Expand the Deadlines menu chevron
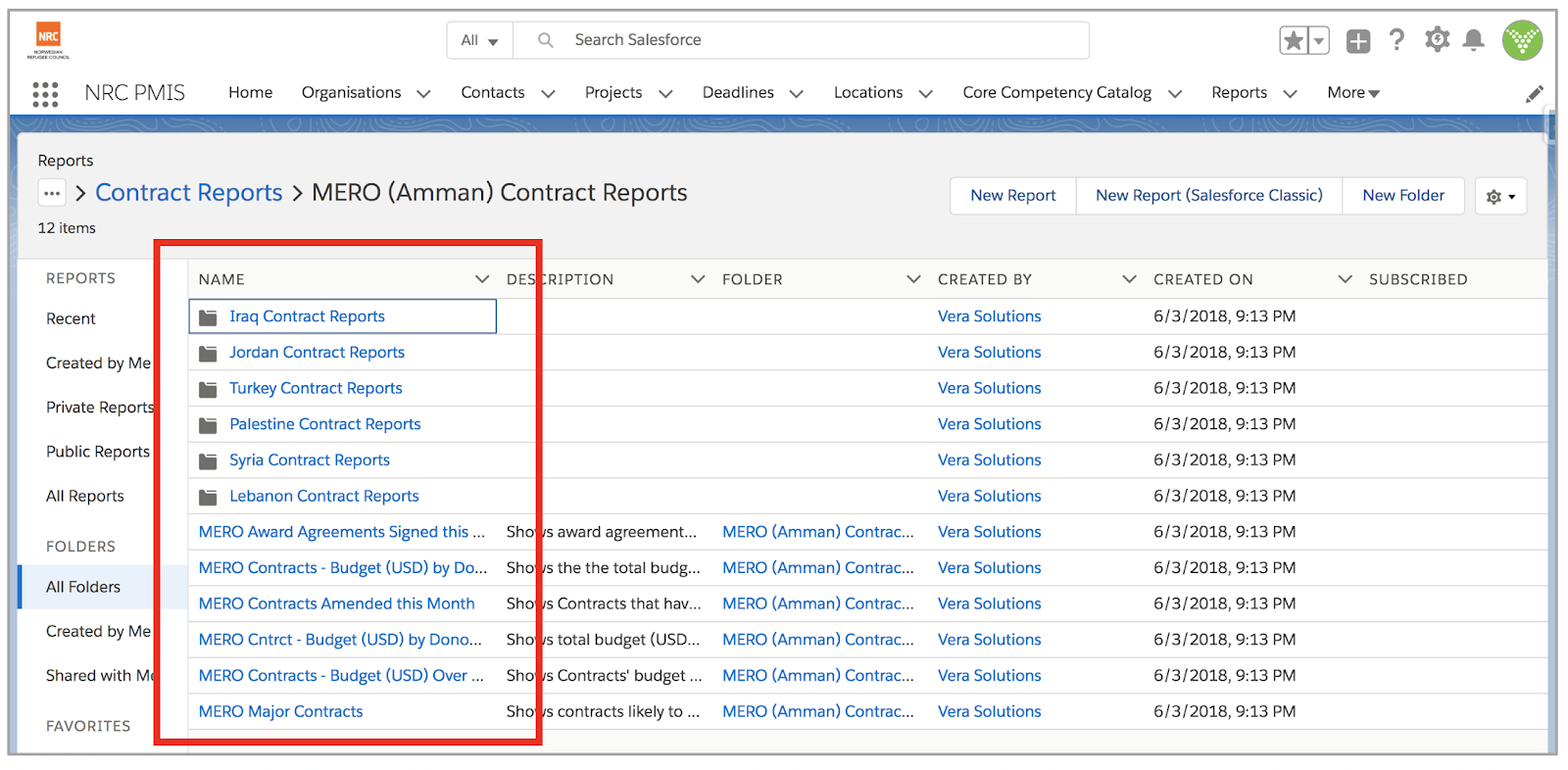This screenshot has height=770, width=1568. [796, 93]
